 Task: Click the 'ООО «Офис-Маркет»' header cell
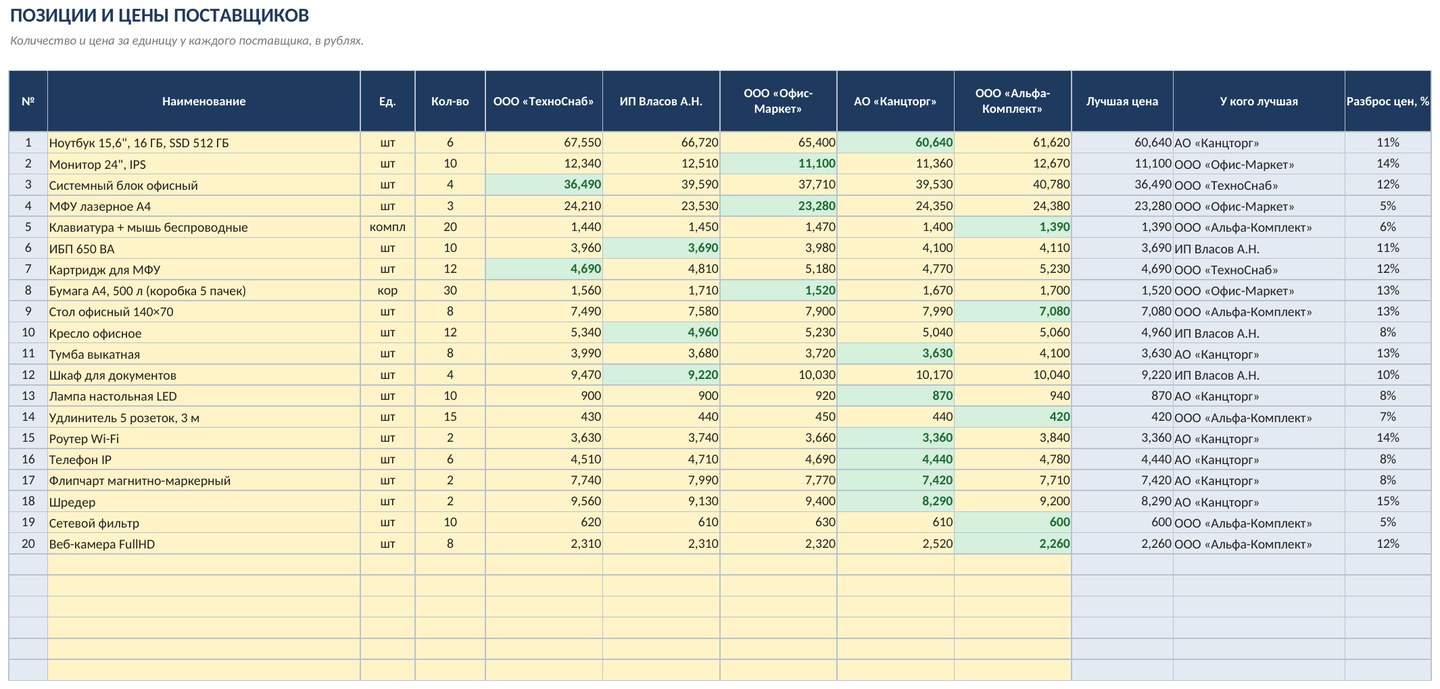pyautogui.click(x=778, y=101)
